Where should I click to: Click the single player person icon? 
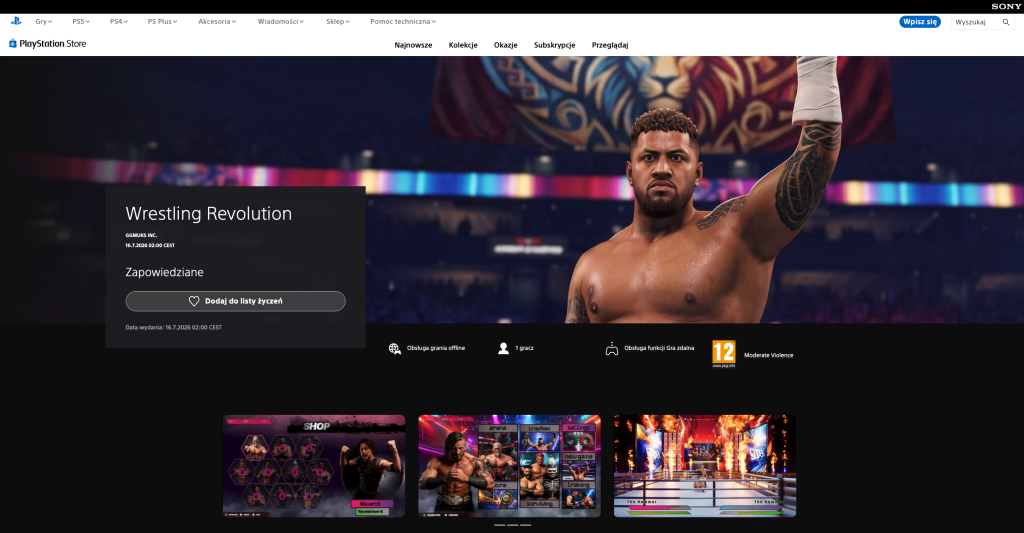(x=504, y=348)
